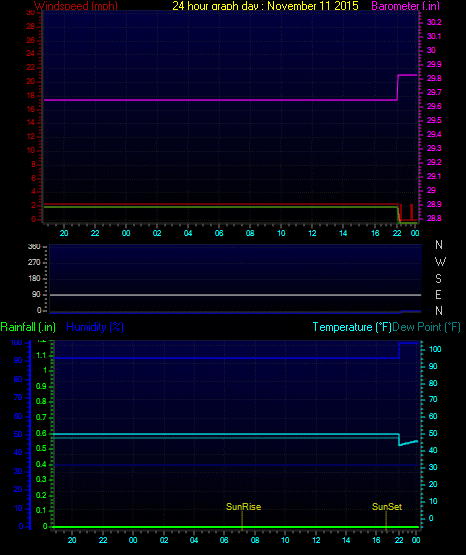Click the cyan temperature line

tap(226, 434)
